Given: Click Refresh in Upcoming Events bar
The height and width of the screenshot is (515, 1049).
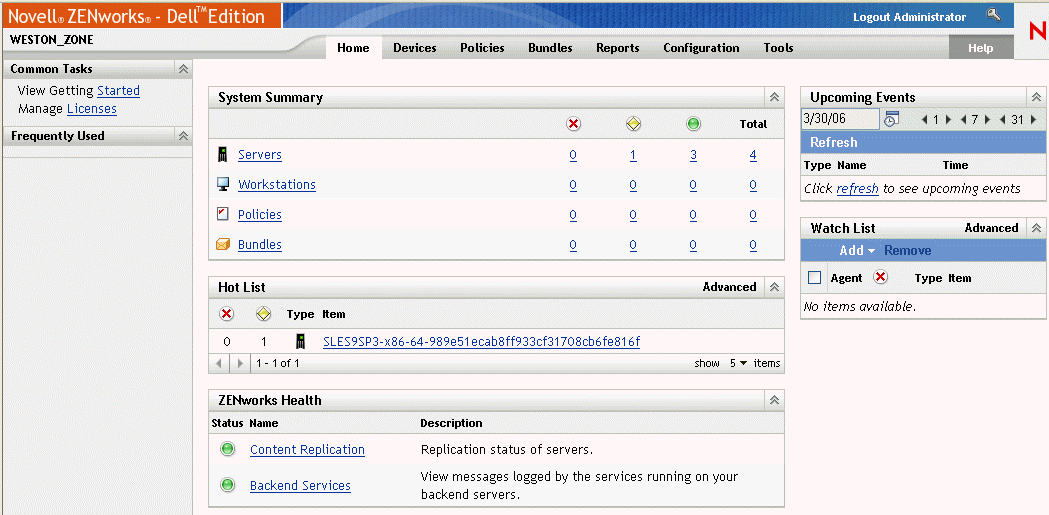Looking at the screenshot, I should 834,142.
